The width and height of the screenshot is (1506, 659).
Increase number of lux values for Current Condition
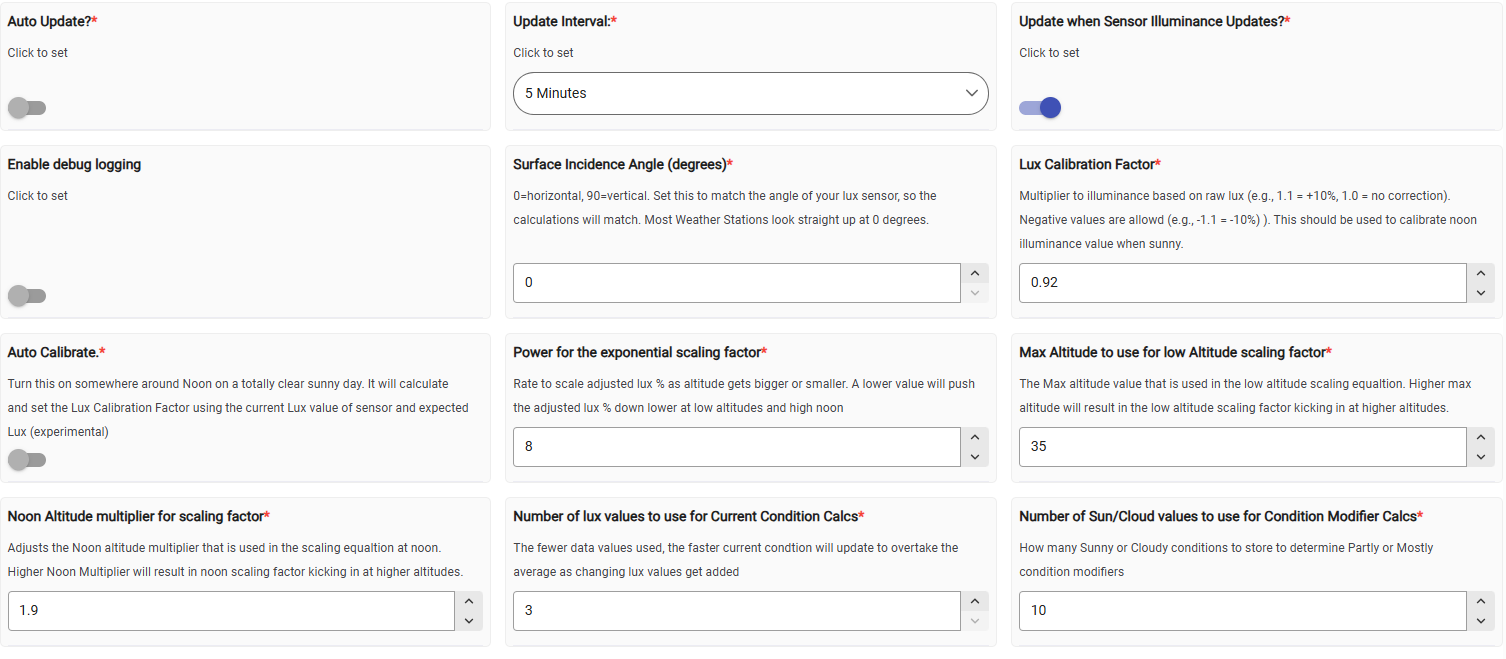pos(975,601)
